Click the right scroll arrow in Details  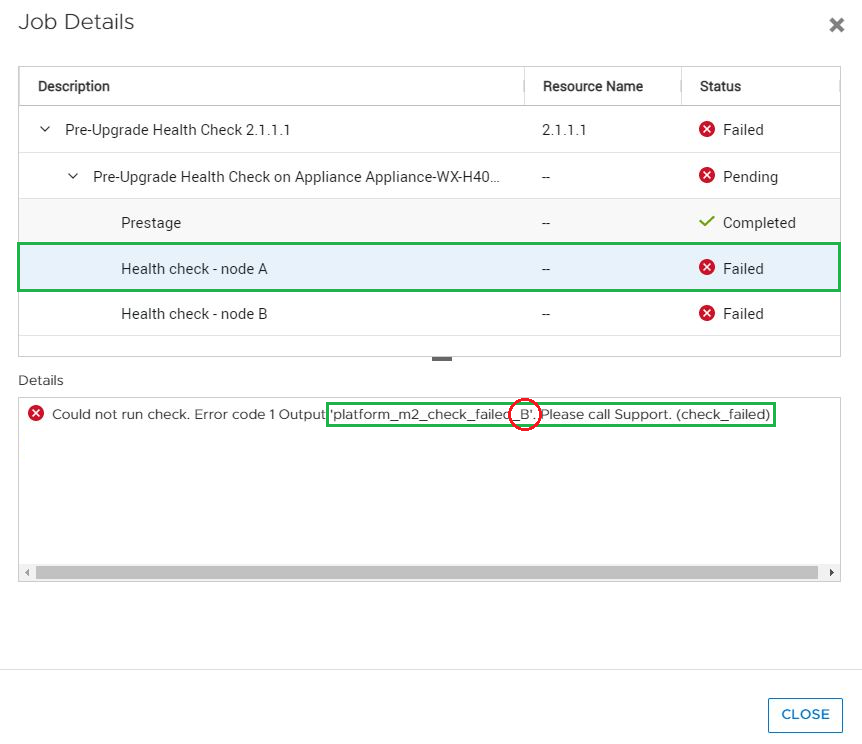tap(832, 573)
